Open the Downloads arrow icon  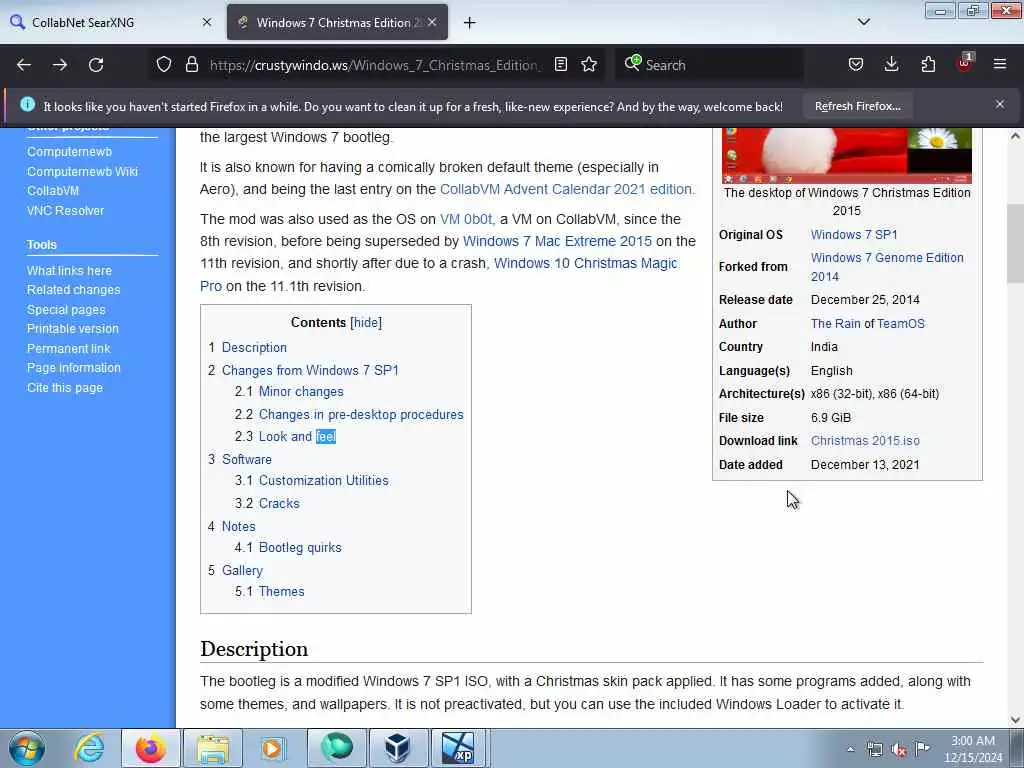[x=891, y=65]
